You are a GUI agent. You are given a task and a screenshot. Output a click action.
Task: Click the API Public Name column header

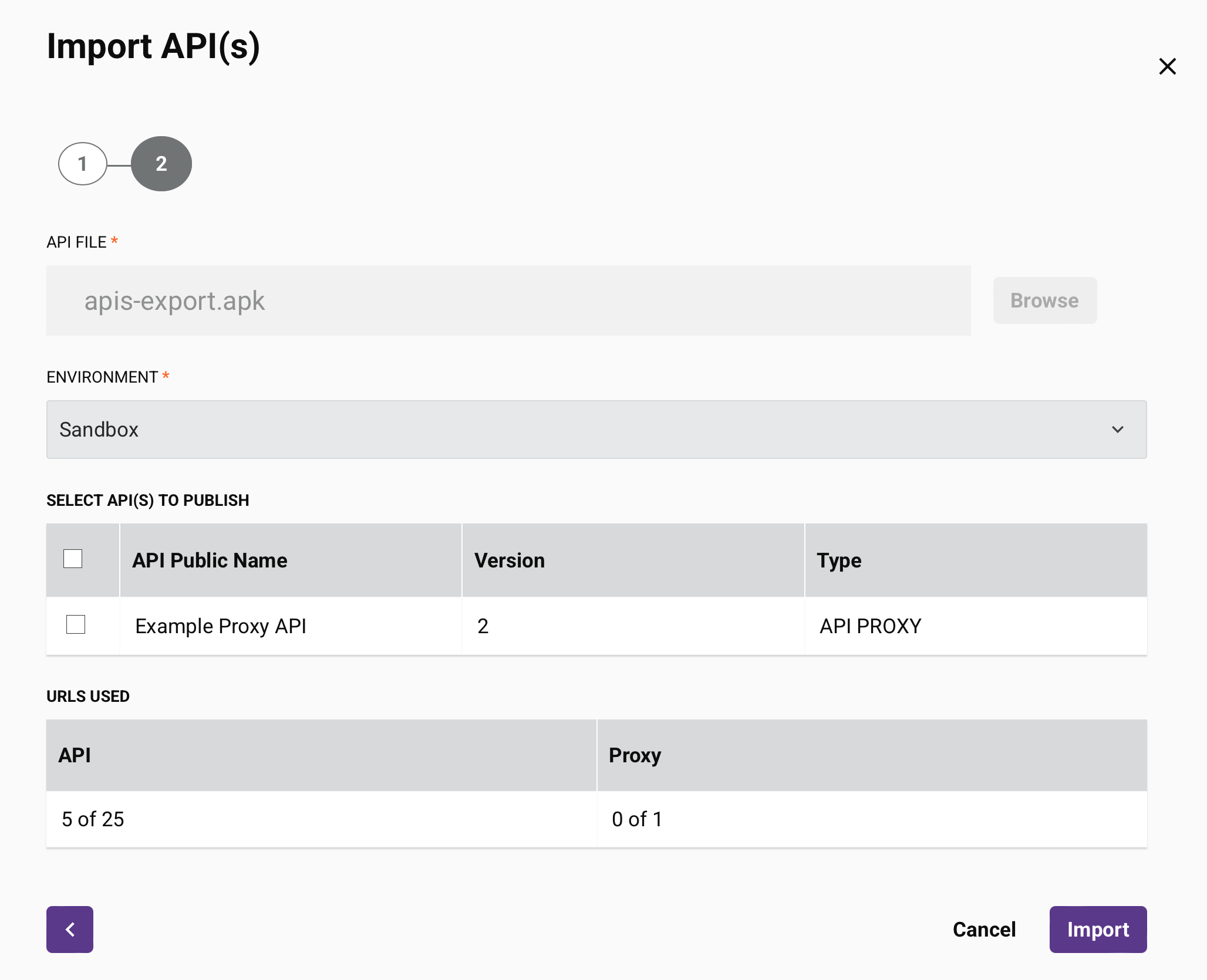pyautogui.click(x=210, y=560)
